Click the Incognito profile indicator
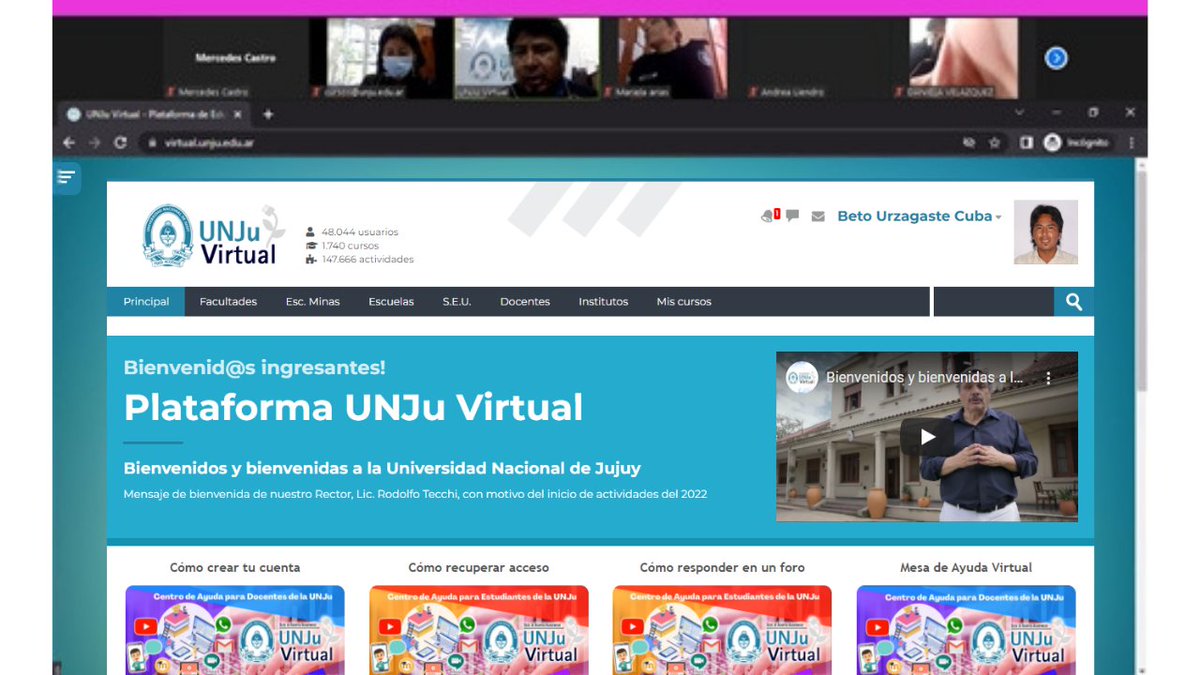The image size is (1200, 675). 1076,143
